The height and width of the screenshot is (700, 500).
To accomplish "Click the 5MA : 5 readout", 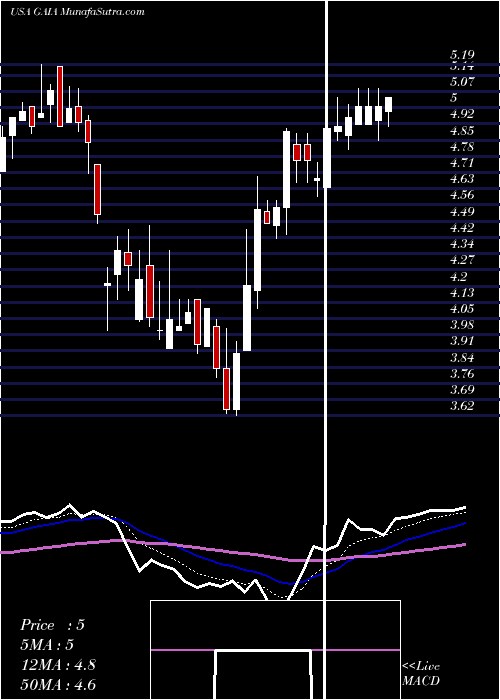I will pyautogui.click(x=47, y=645).
